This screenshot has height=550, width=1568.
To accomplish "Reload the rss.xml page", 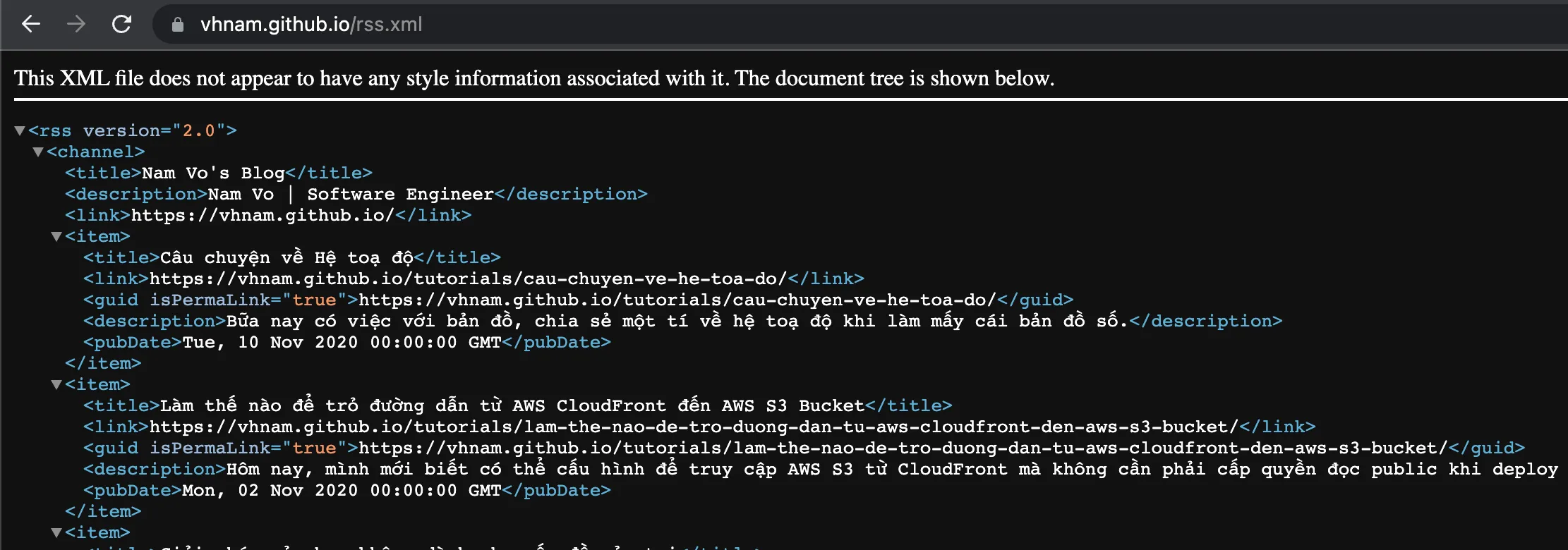I will (x=122, y=25).
